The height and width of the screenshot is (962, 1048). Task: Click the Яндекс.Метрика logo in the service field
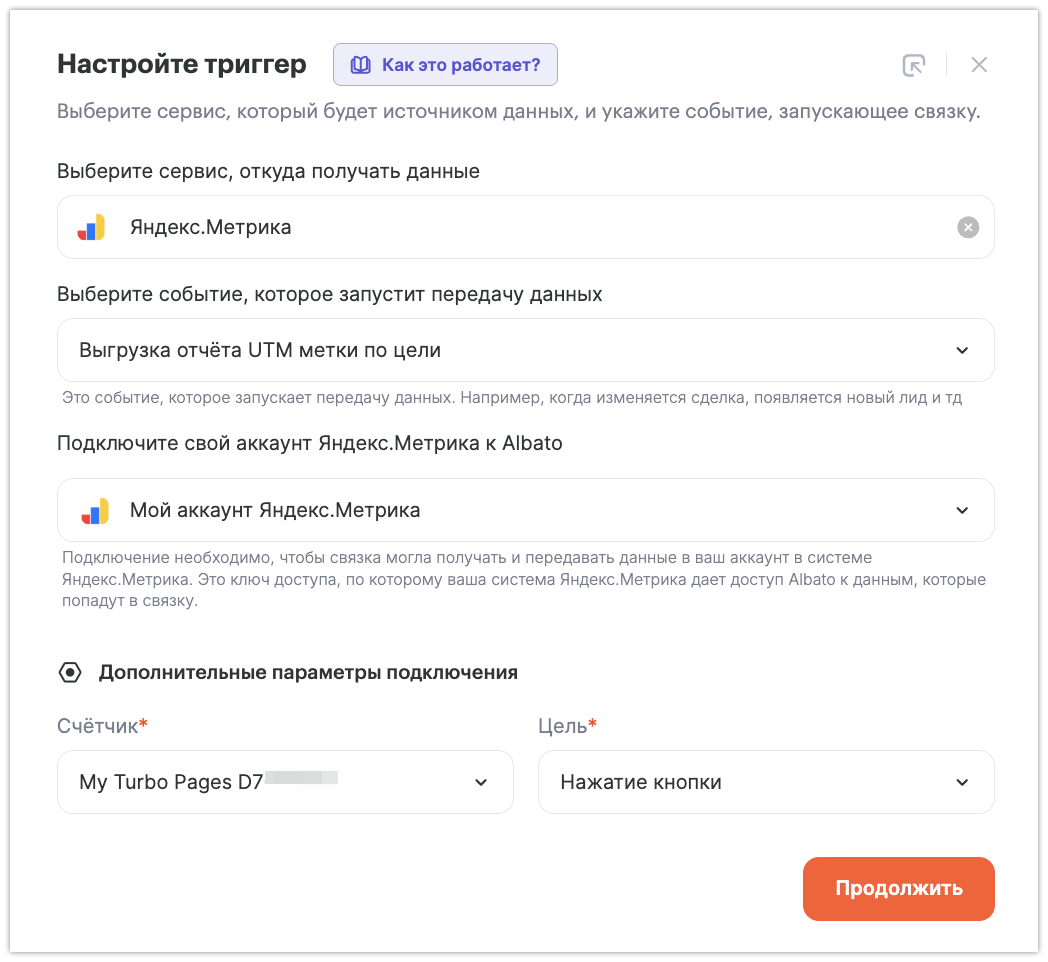click(x=92, y=227)
